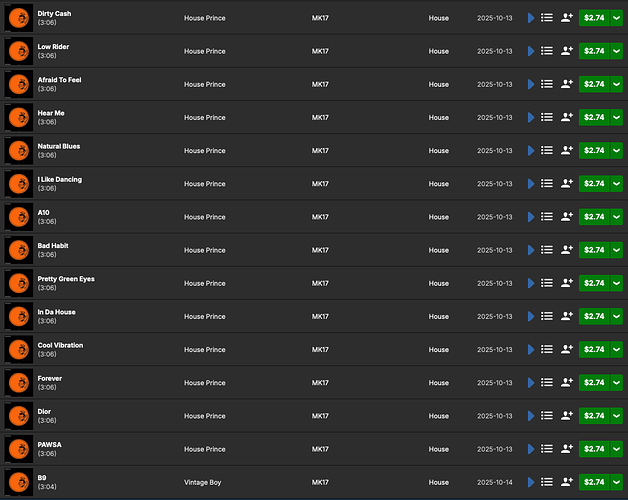Buy PAWSA for $2.74
This screenshot has height=500, width=628.
click(x=594, y=449)
